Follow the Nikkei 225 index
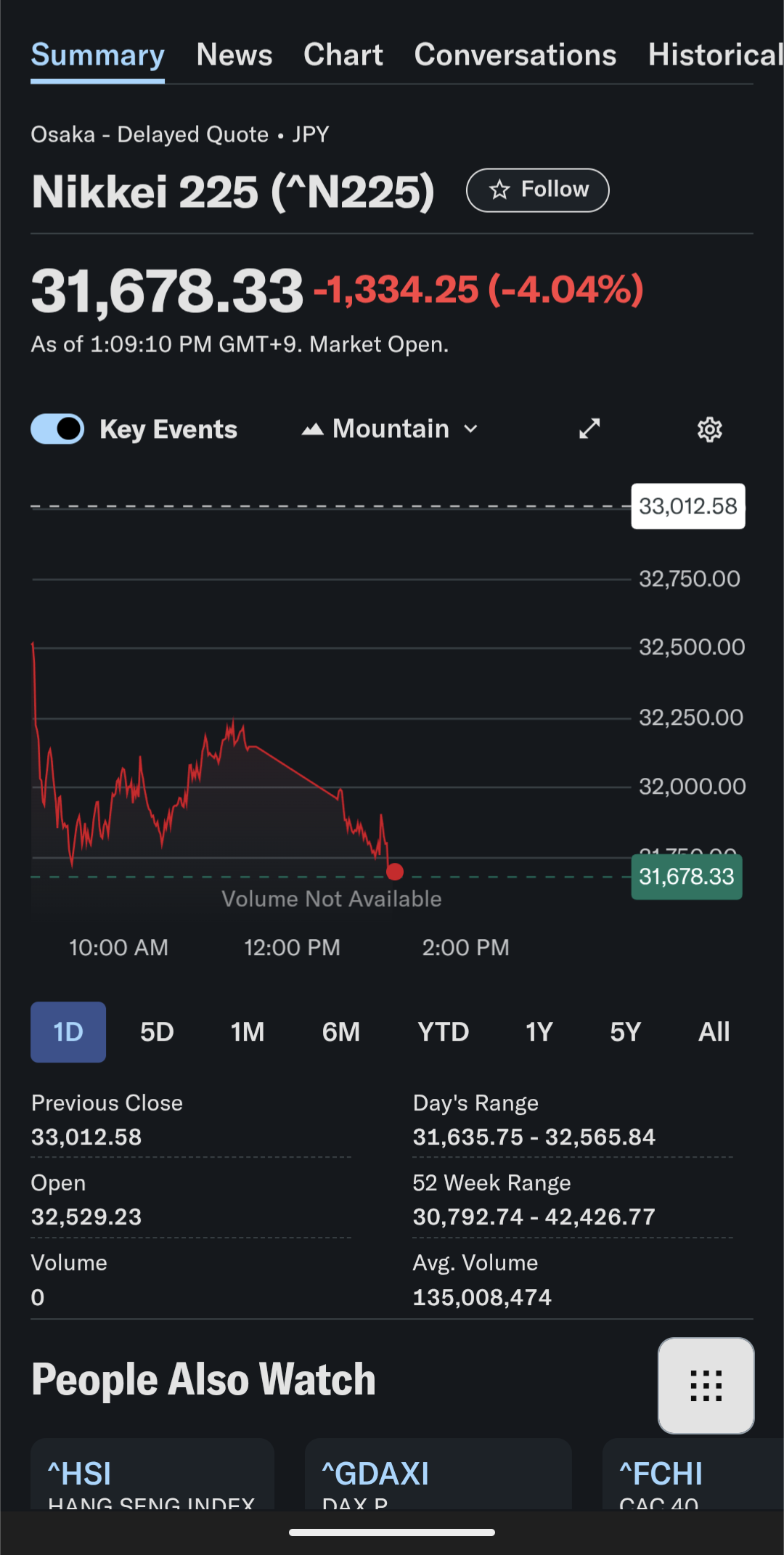 [x=537, y=190]
